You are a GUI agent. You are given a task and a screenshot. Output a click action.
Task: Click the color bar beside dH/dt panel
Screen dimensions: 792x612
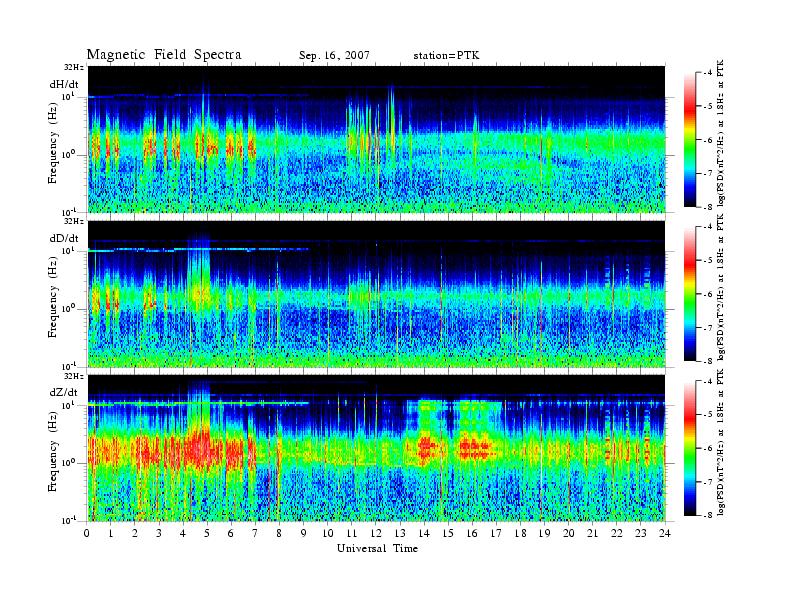click(689, 139)
